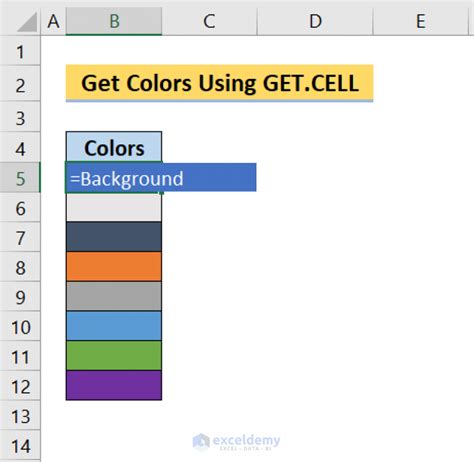Screen dimensions: 474x462
Task: Click the Colors header cell
Action: click(114, 148)
